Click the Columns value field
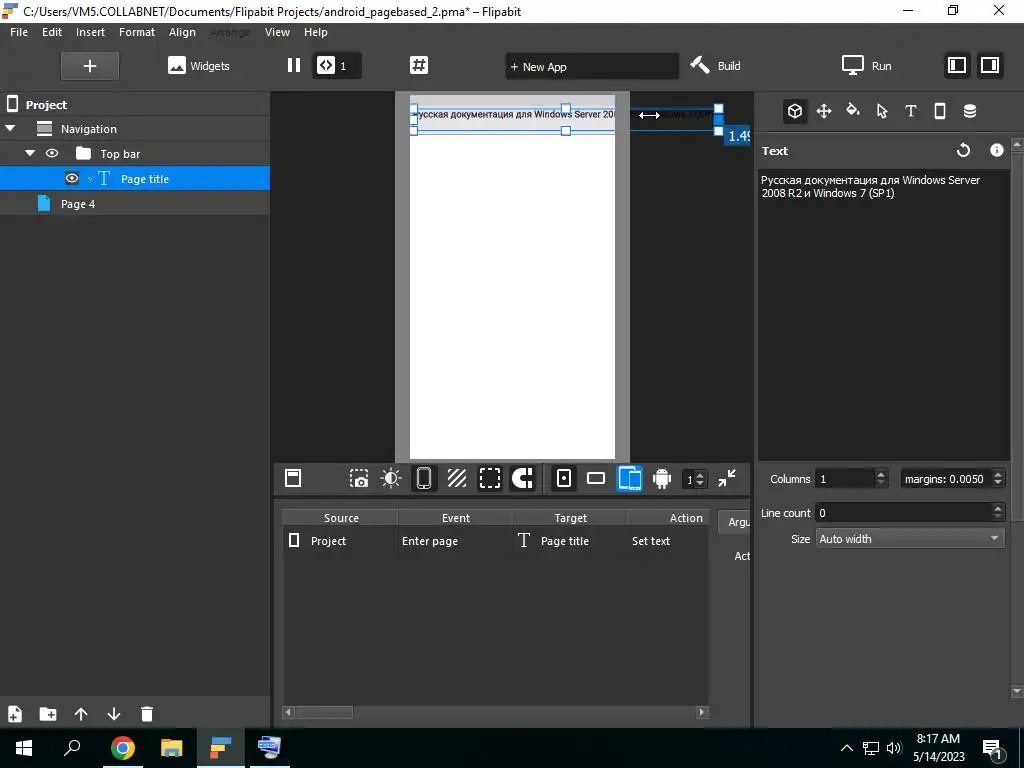This screenshot has height=768, width=1024. click(844, 479)
